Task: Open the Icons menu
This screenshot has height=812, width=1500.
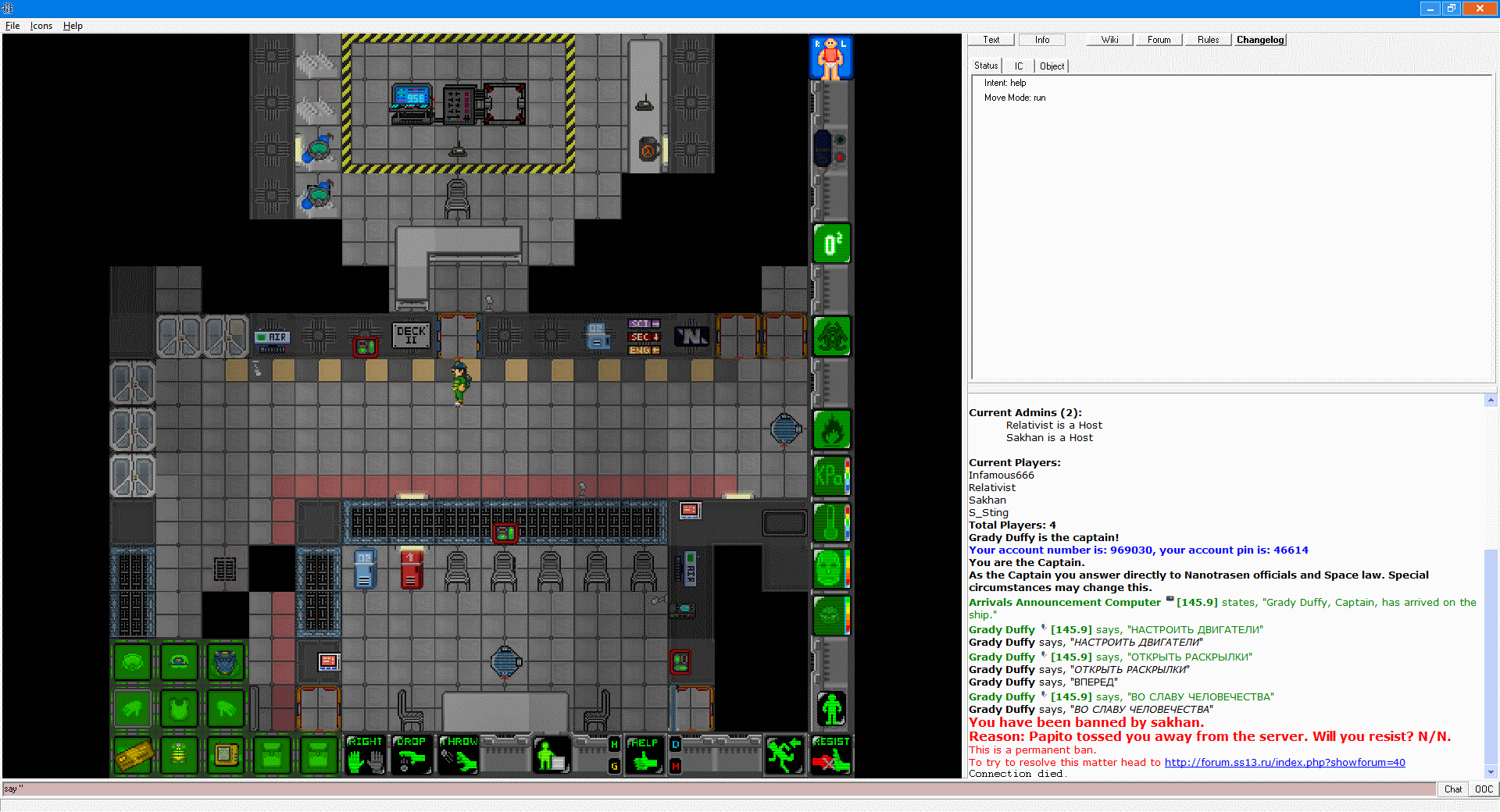Action: point(41,26)
